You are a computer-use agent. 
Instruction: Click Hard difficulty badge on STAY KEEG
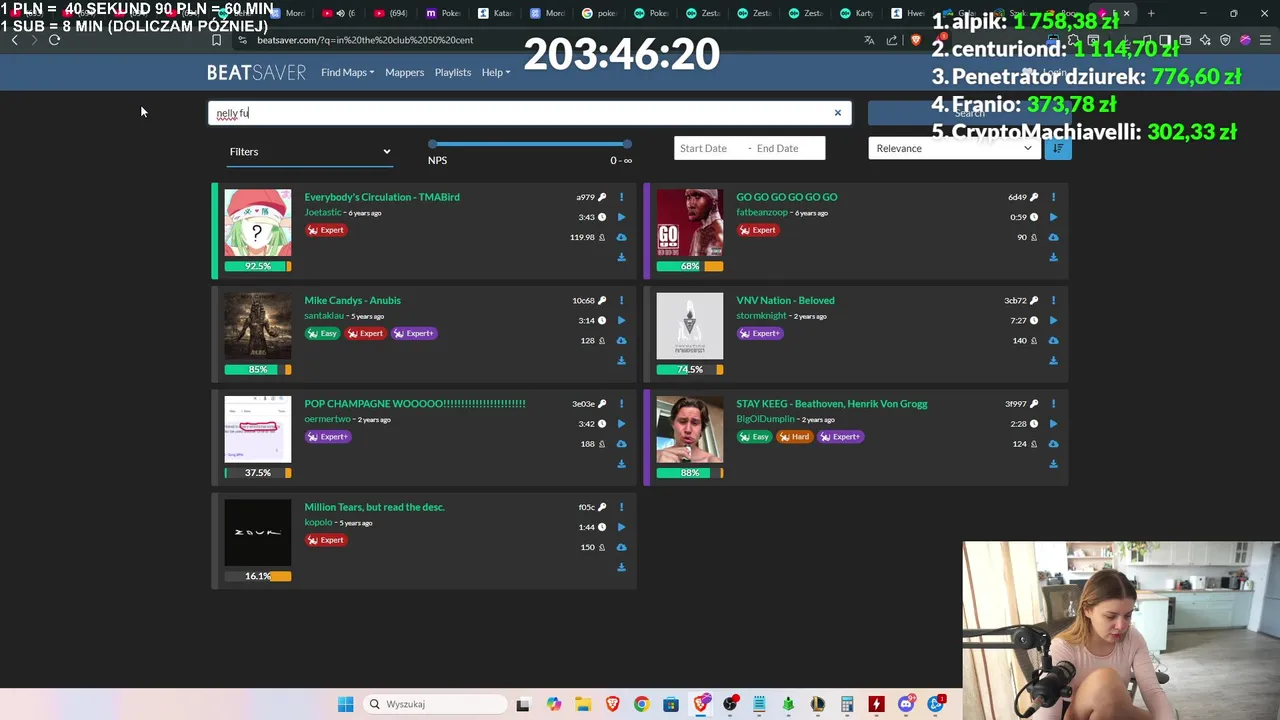[x=794, y=437]
